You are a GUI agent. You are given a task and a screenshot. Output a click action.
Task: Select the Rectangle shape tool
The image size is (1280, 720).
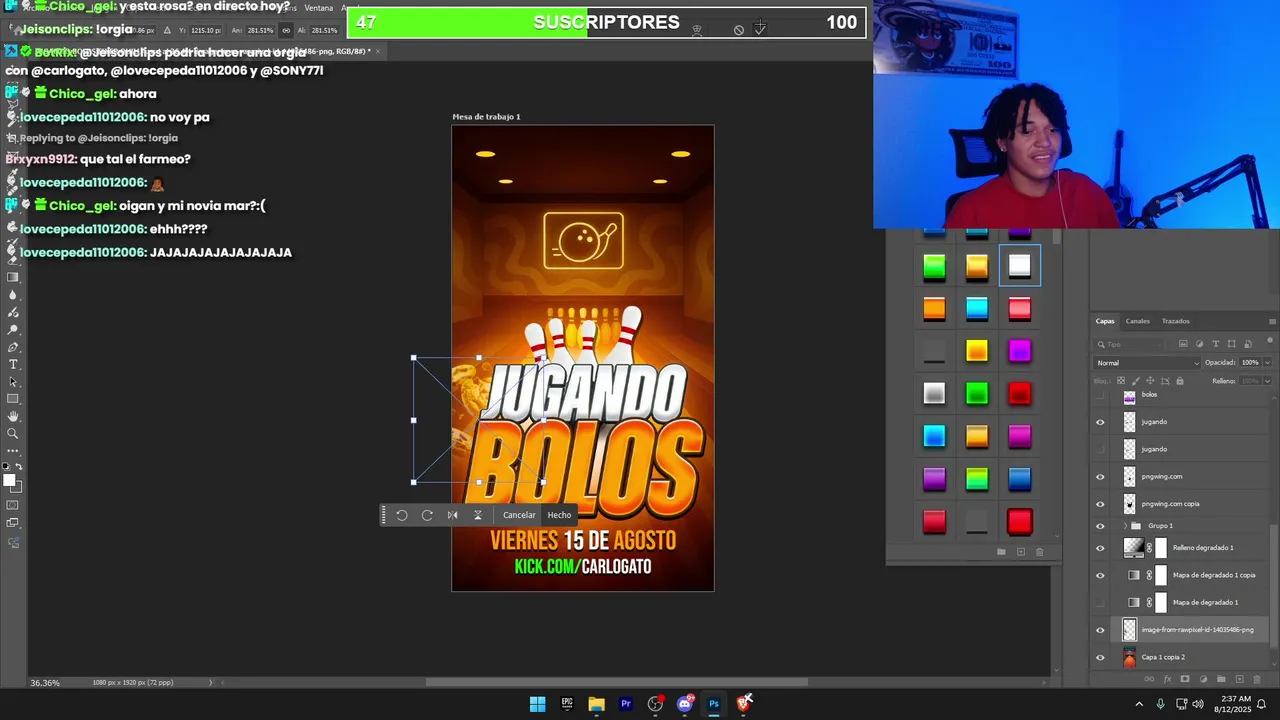pyautogui.click(x=13, y=399)
